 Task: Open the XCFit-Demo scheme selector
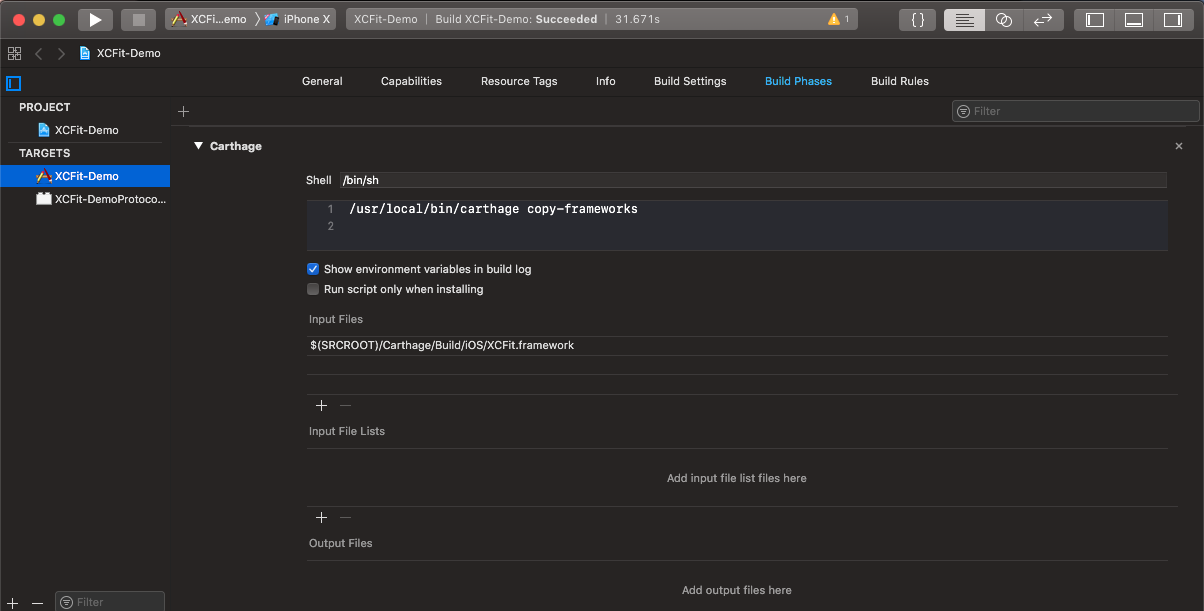click(x=209, y=19)
